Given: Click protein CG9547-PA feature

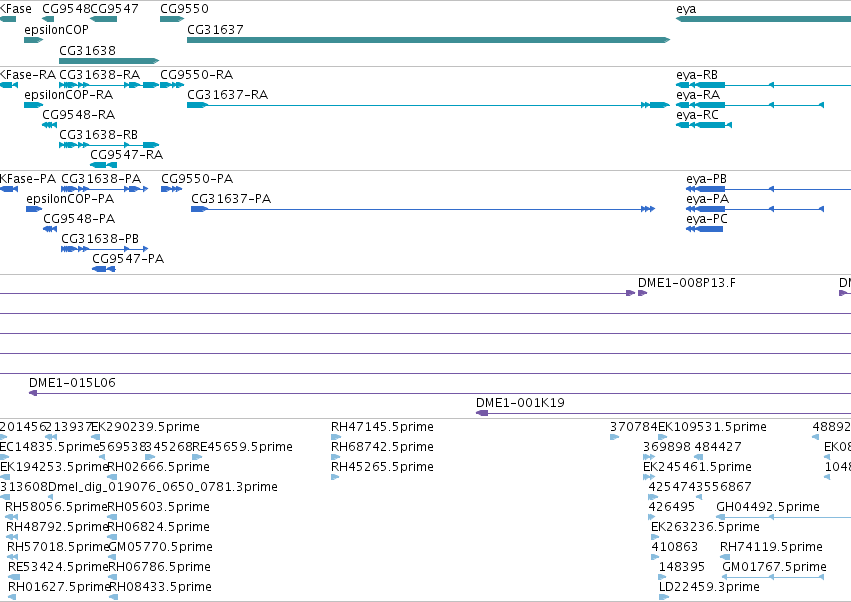Looking at the screenshot, I should click(x=104, y=269).
